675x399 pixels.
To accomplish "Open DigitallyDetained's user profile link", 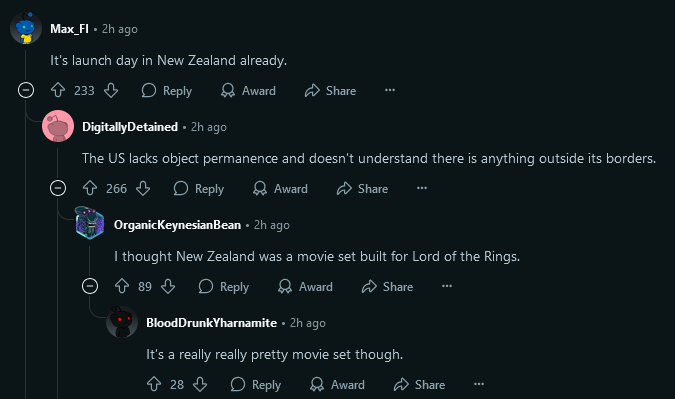I will tap(130, 127).
